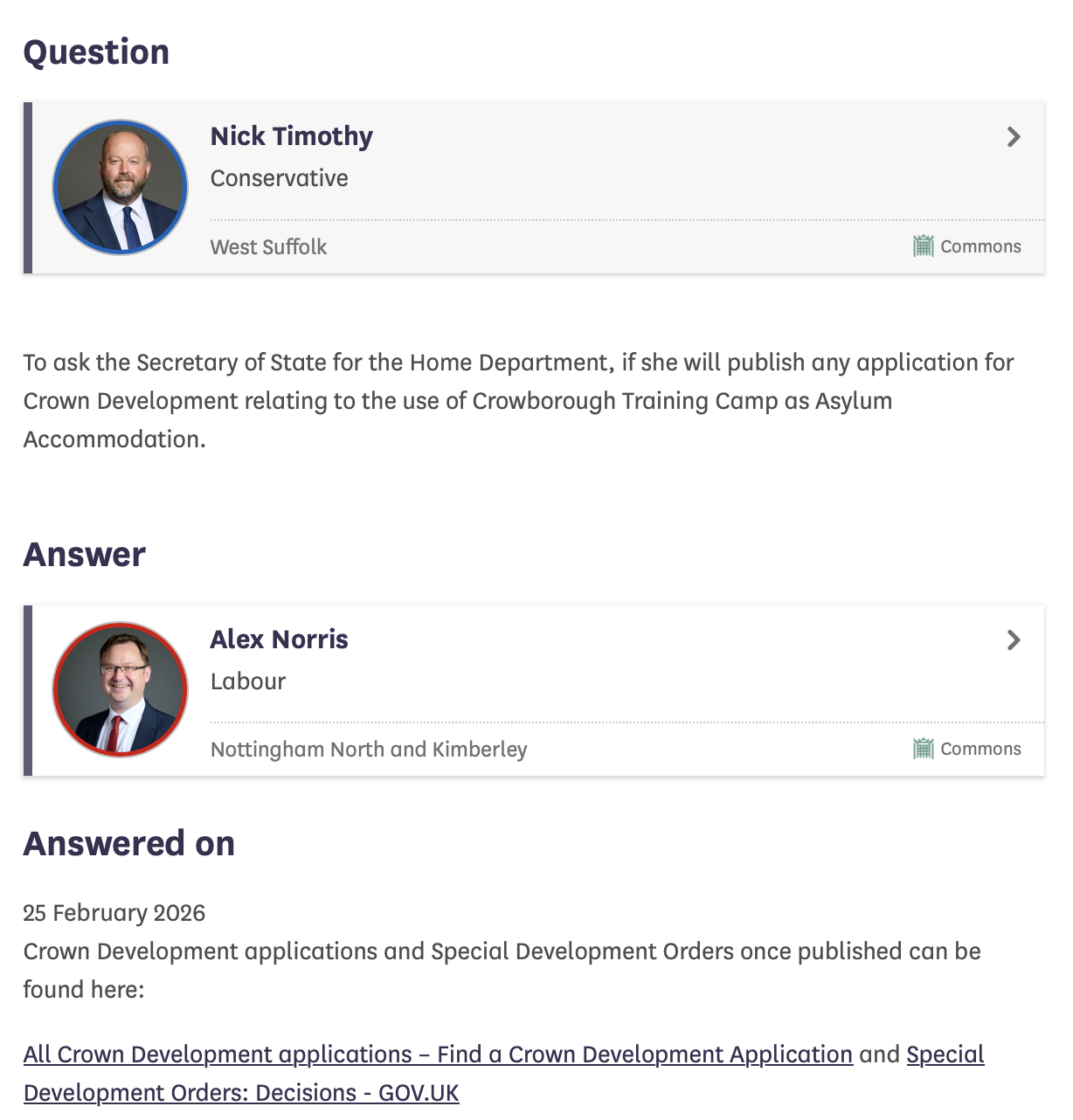The height and width of the screenshot is (1120, 1073).
Task: Click the Nottingham North and Kimberley constituency text
Action: (369, 750)
